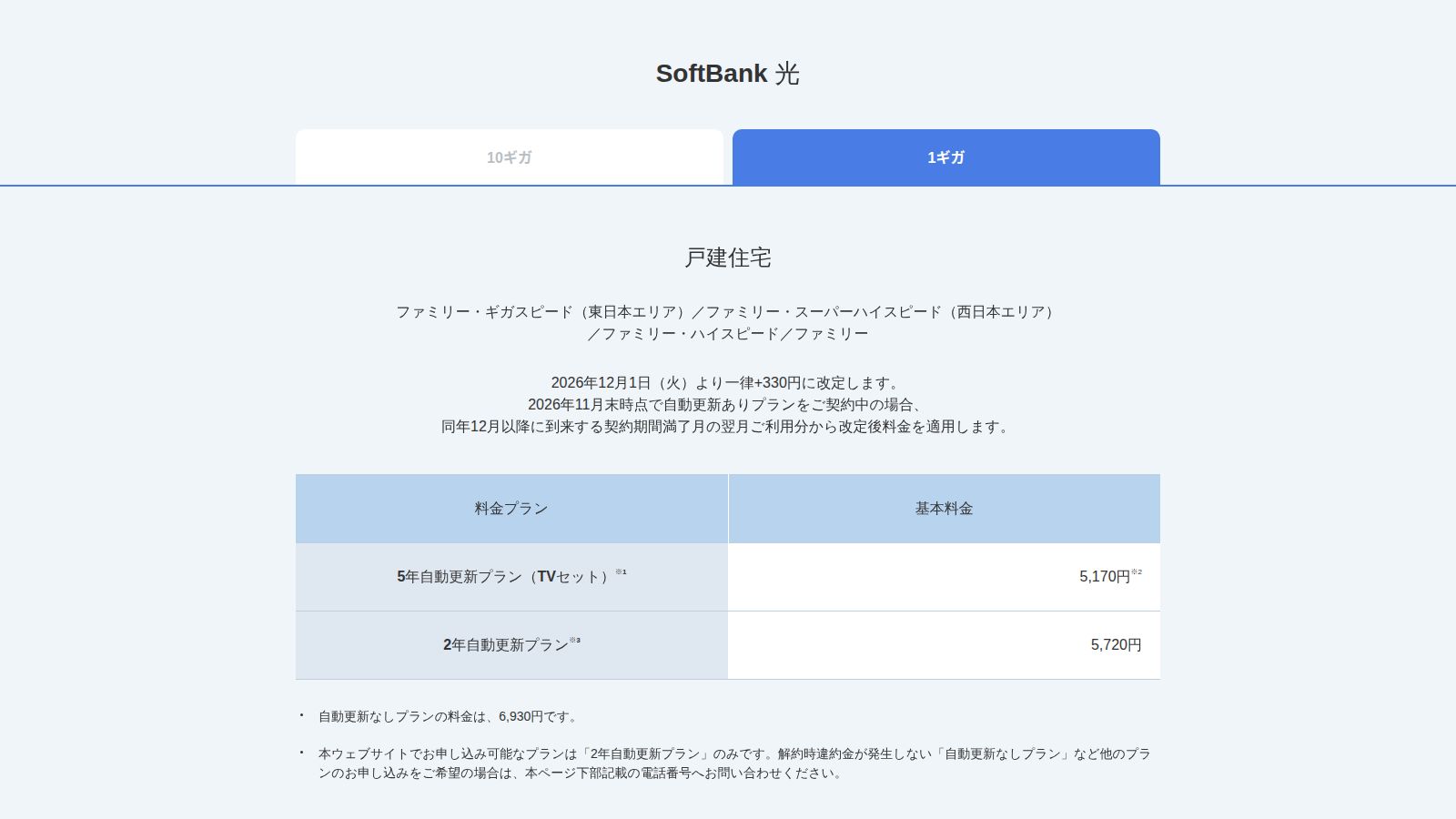Click the 5,720円 price cell
This screenshot has height=819, width=1456.
(x=945, y=645)
